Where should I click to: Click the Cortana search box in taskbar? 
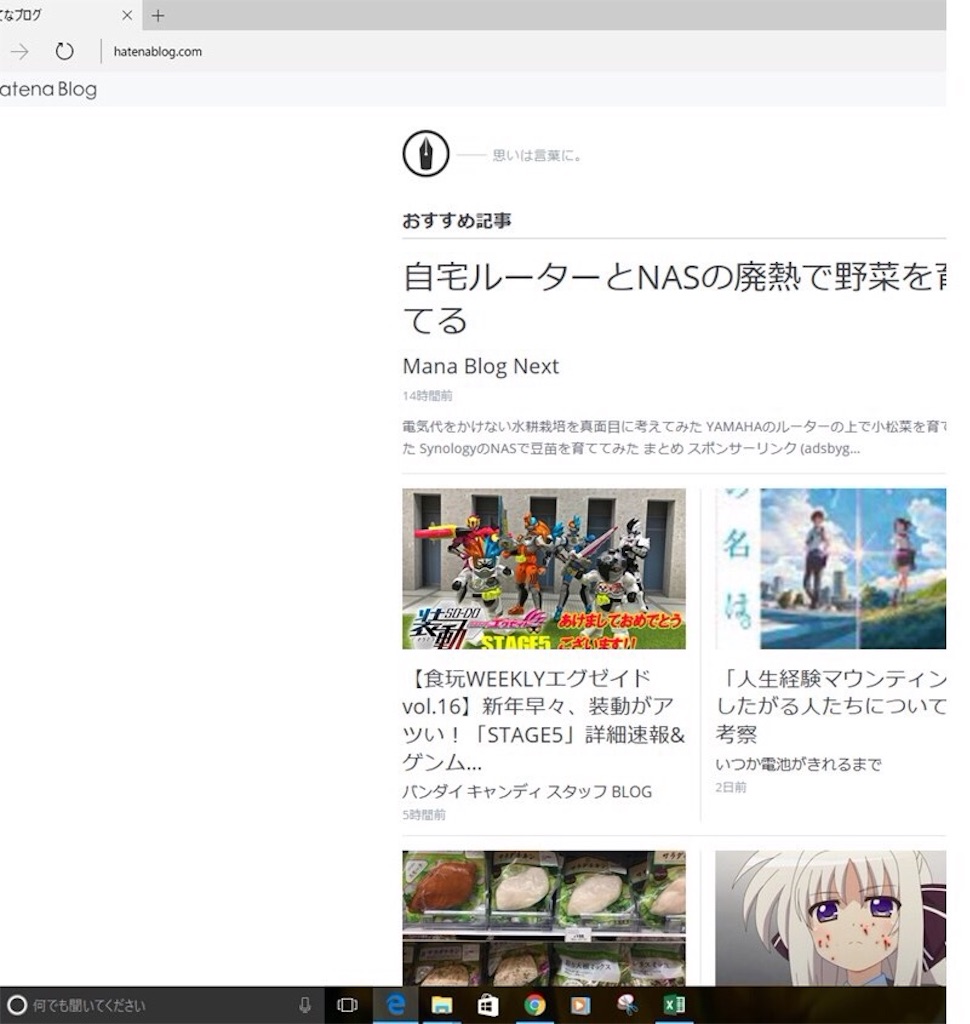(x=160, y=1005)
